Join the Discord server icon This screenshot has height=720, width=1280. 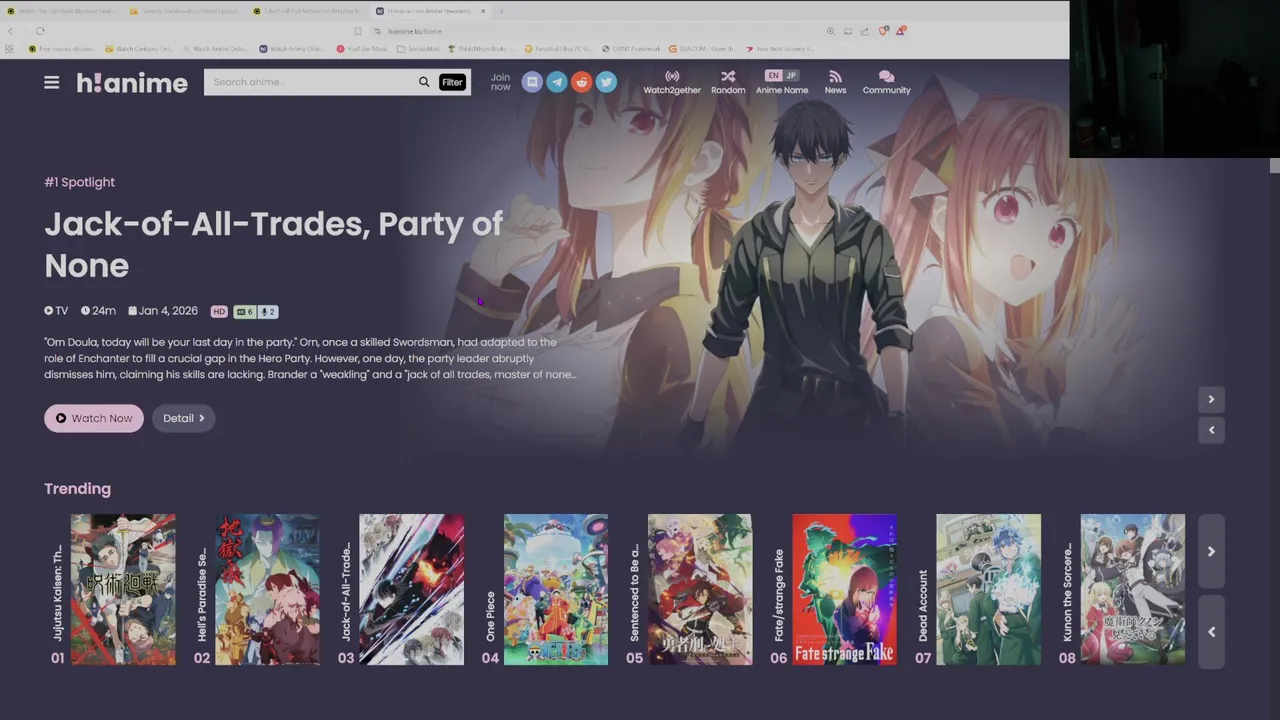point(532,82)
